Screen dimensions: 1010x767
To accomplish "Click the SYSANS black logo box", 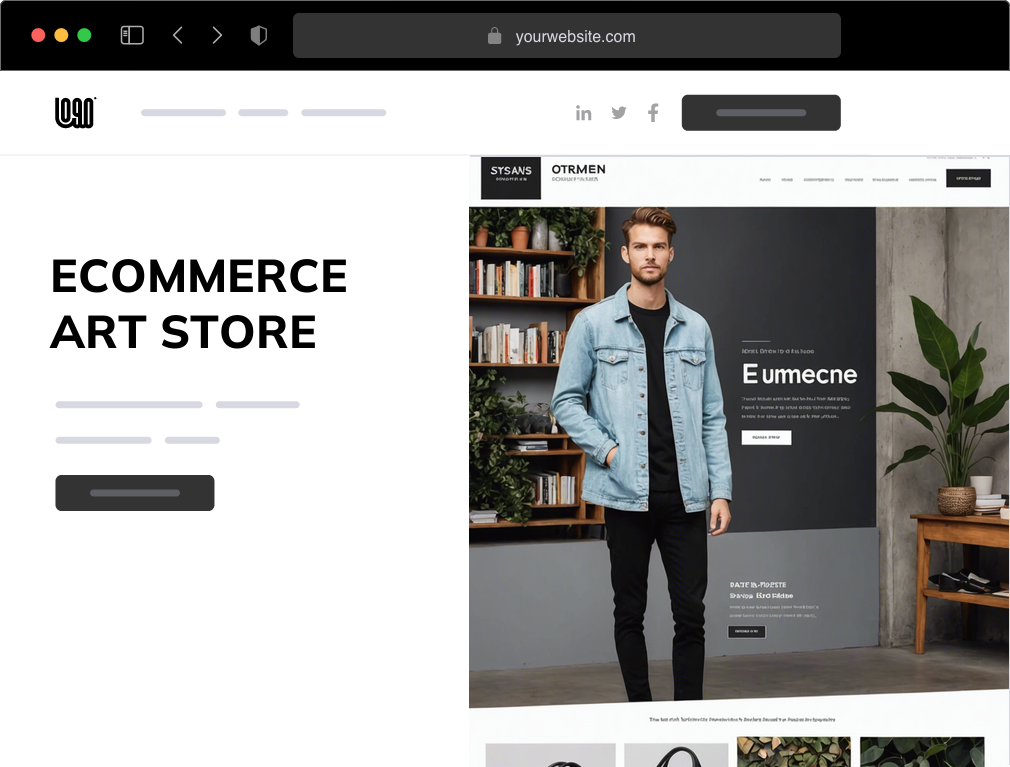I will point(511,178).
